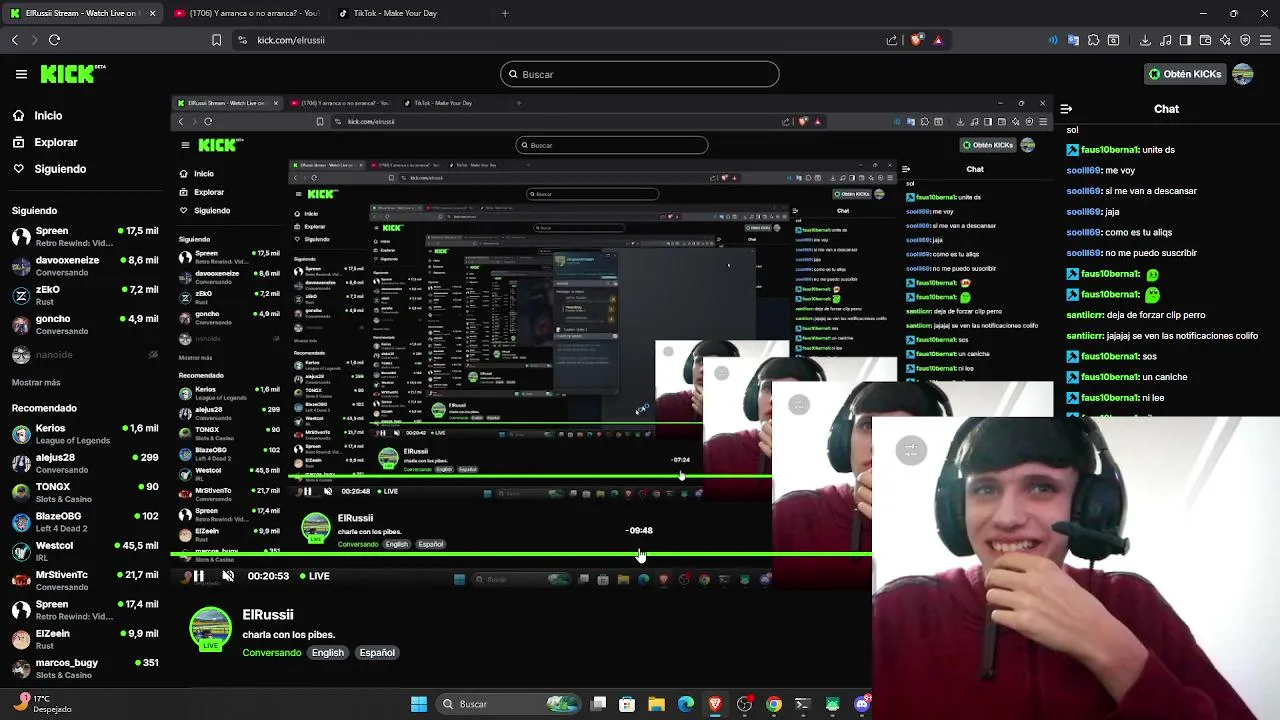Close the ElRussii Stream tab
The height and width of the screenshot is (720, 1280).
152,13
